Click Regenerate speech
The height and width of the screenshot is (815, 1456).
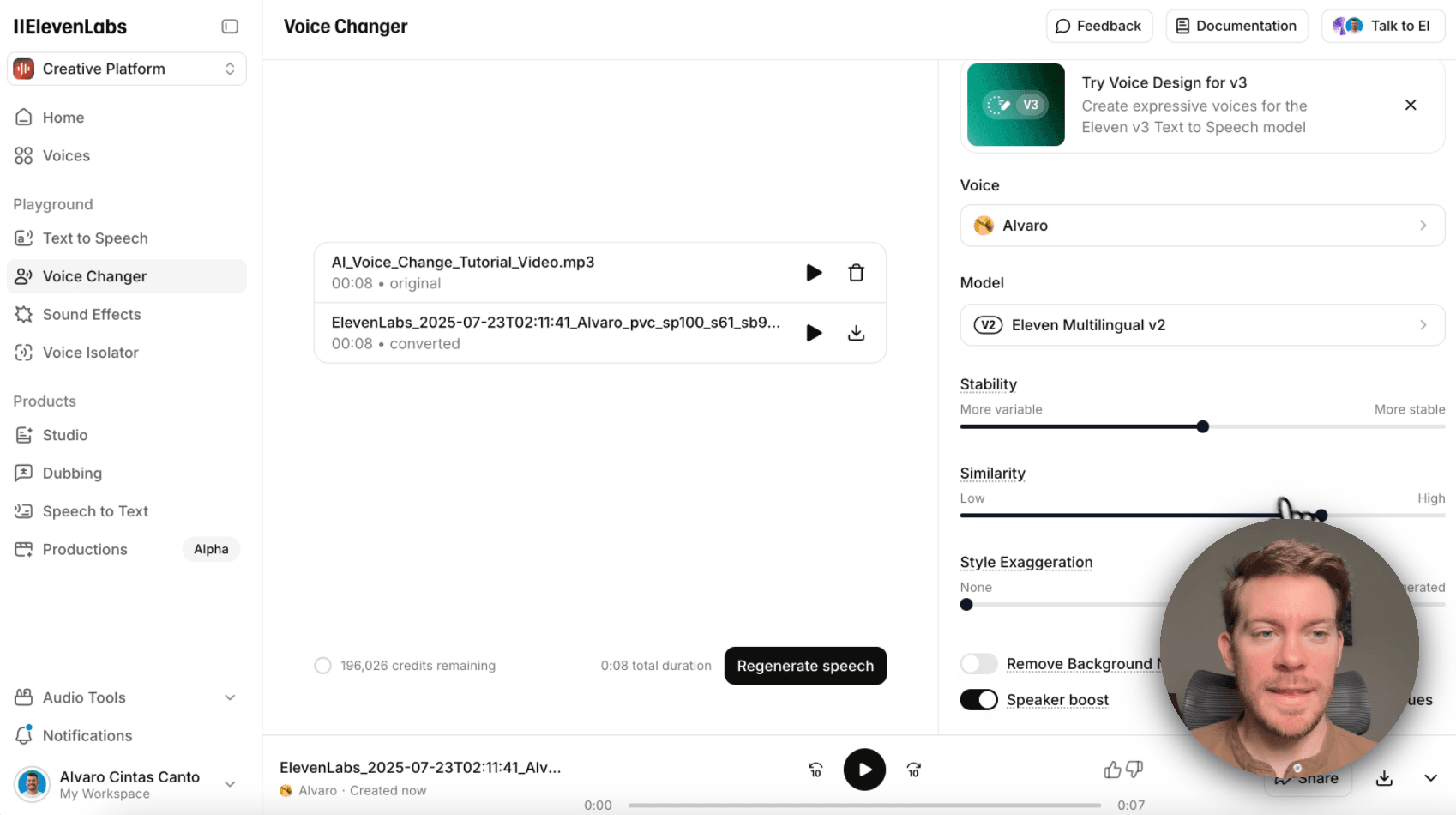pyautogui.click(x=805, y=666)
